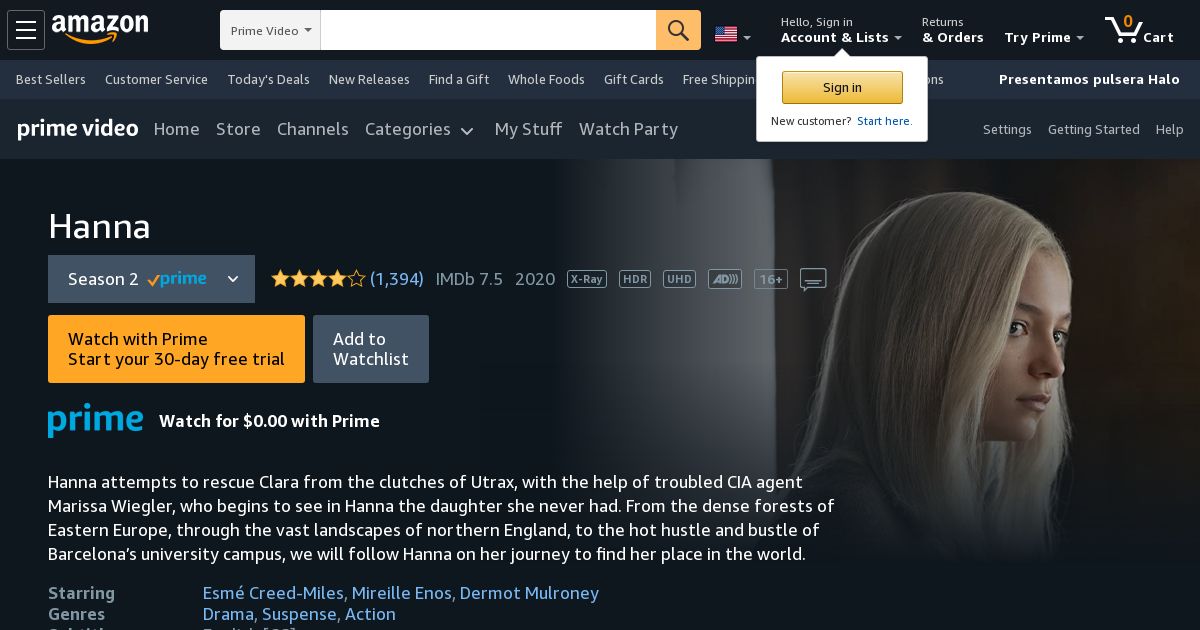Click the IMDb 7.5 rating text
The height and width of the screenshot is (630, 1200).
[469, 279]
